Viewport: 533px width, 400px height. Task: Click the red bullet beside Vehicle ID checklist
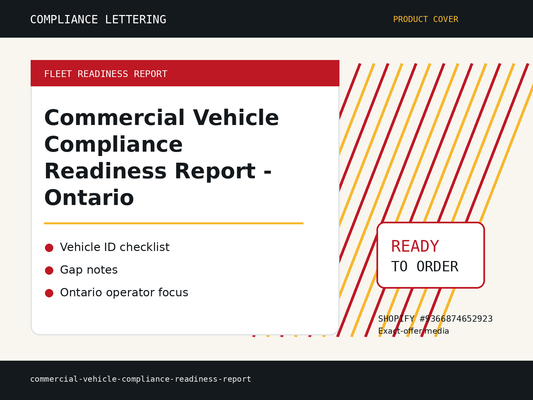coord(49,248)
